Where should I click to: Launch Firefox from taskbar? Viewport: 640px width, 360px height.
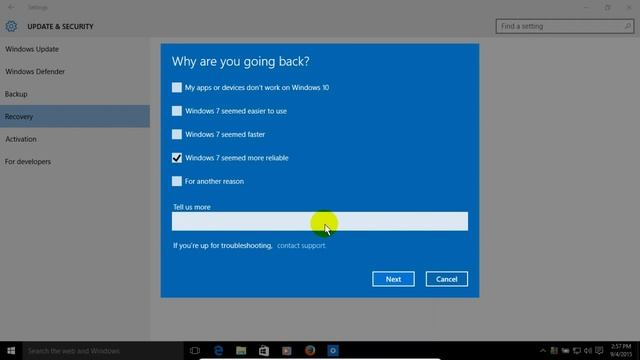310,351
